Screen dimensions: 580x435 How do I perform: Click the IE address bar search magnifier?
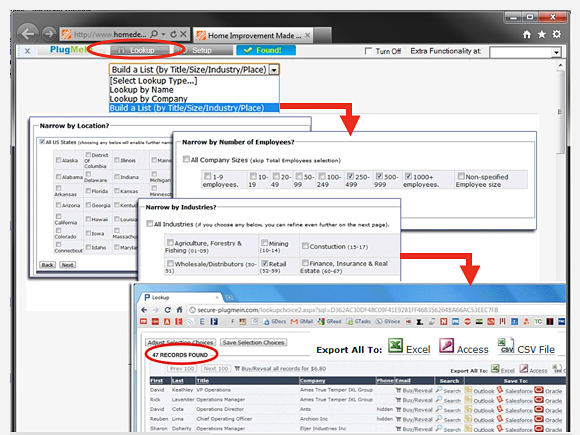coord(154,34)
